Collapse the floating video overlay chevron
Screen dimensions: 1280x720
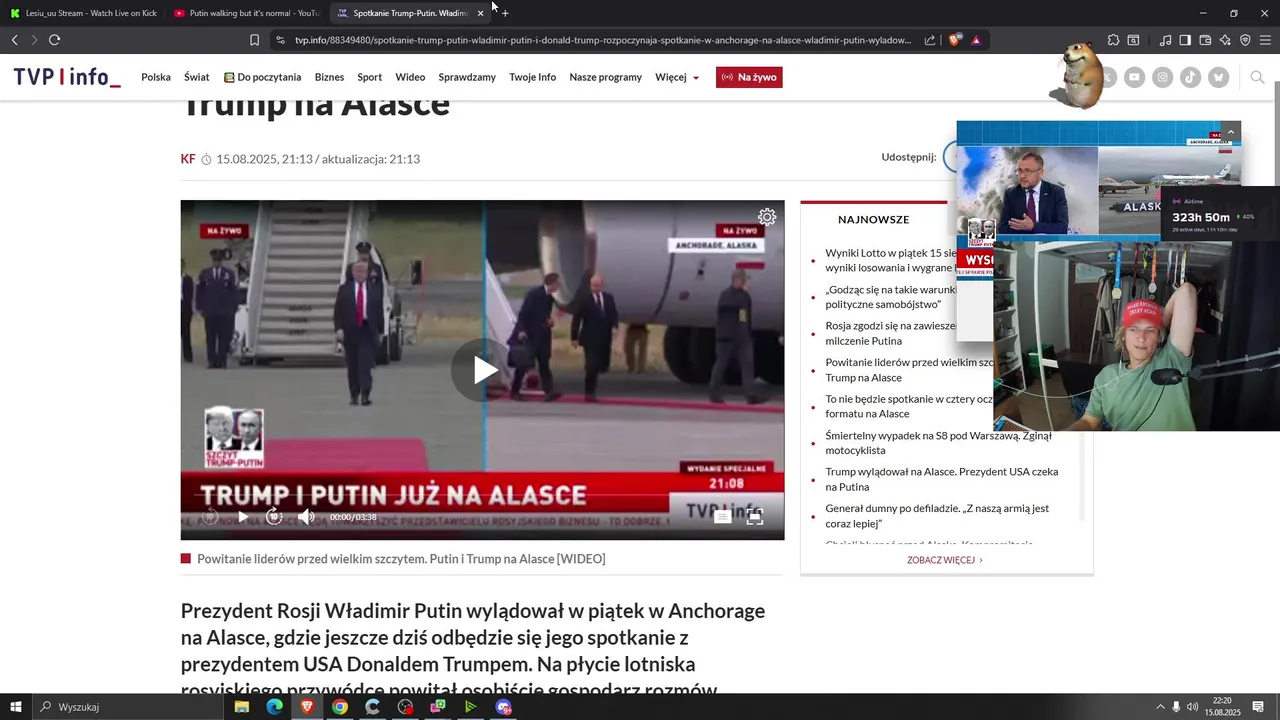(1232, 131)
